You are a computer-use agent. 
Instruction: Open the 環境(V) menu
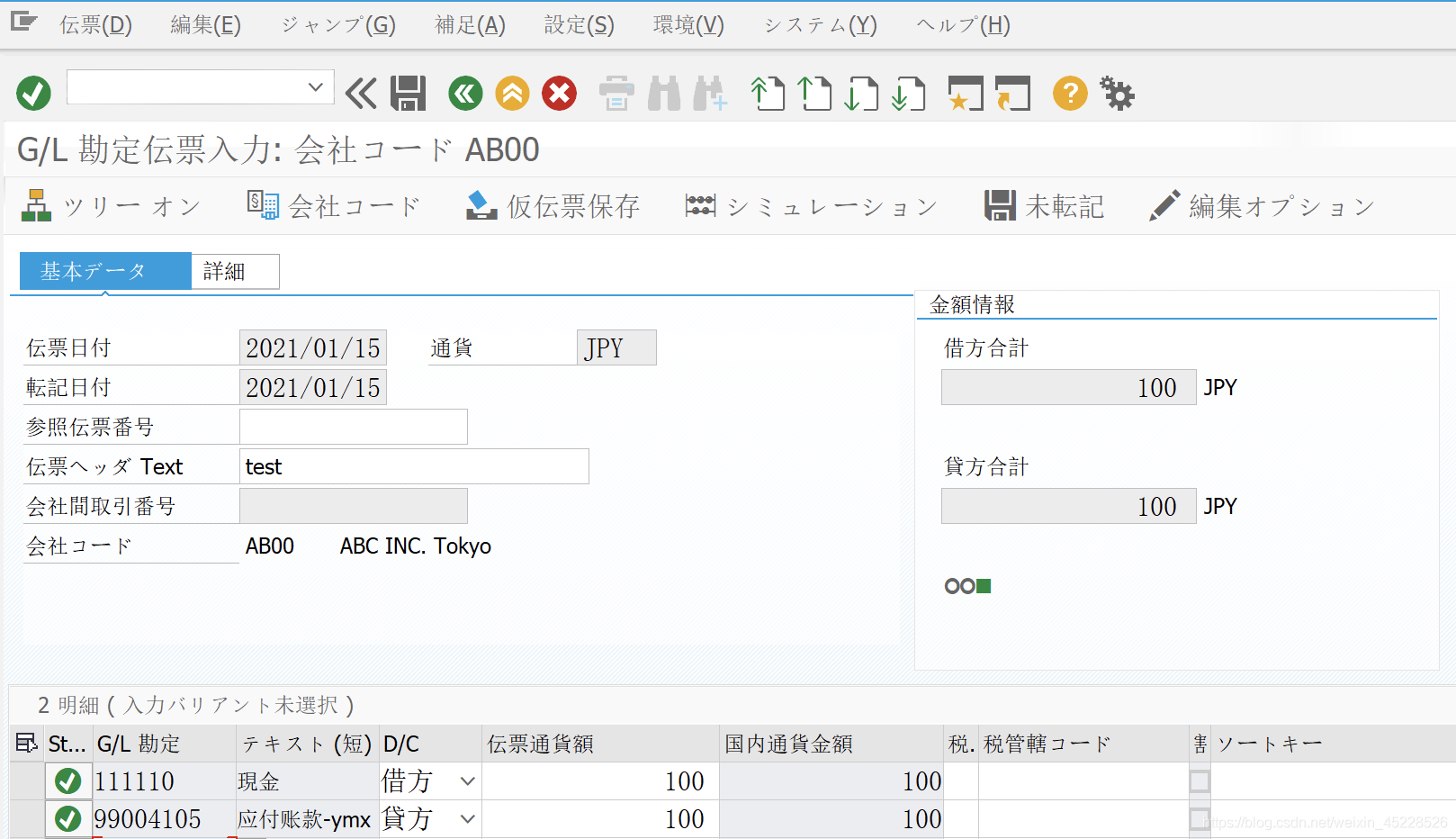tap(688, 25)
